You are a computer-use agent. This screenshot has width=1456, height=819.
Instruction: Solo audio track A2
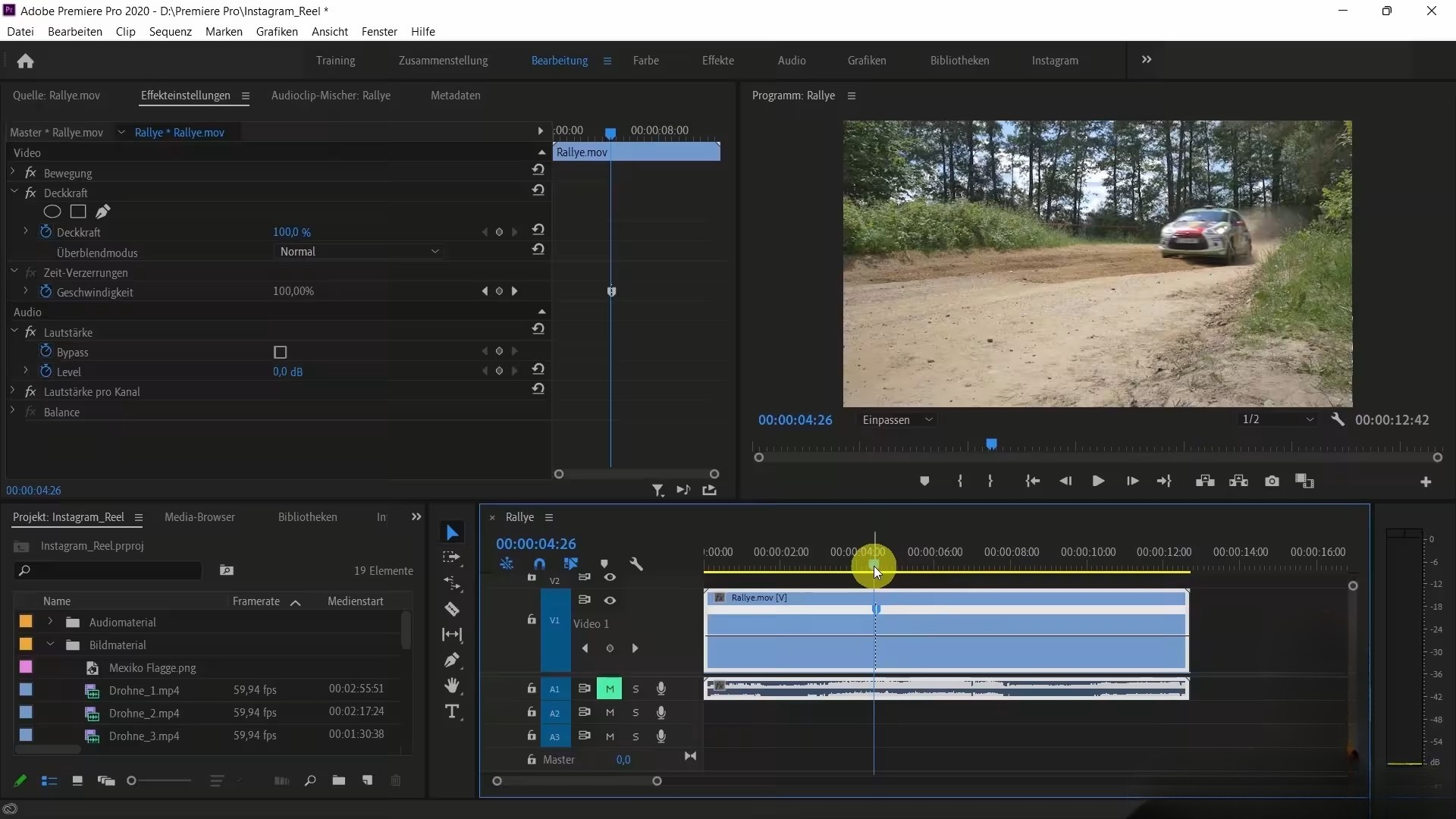click(x=635, y=713)
